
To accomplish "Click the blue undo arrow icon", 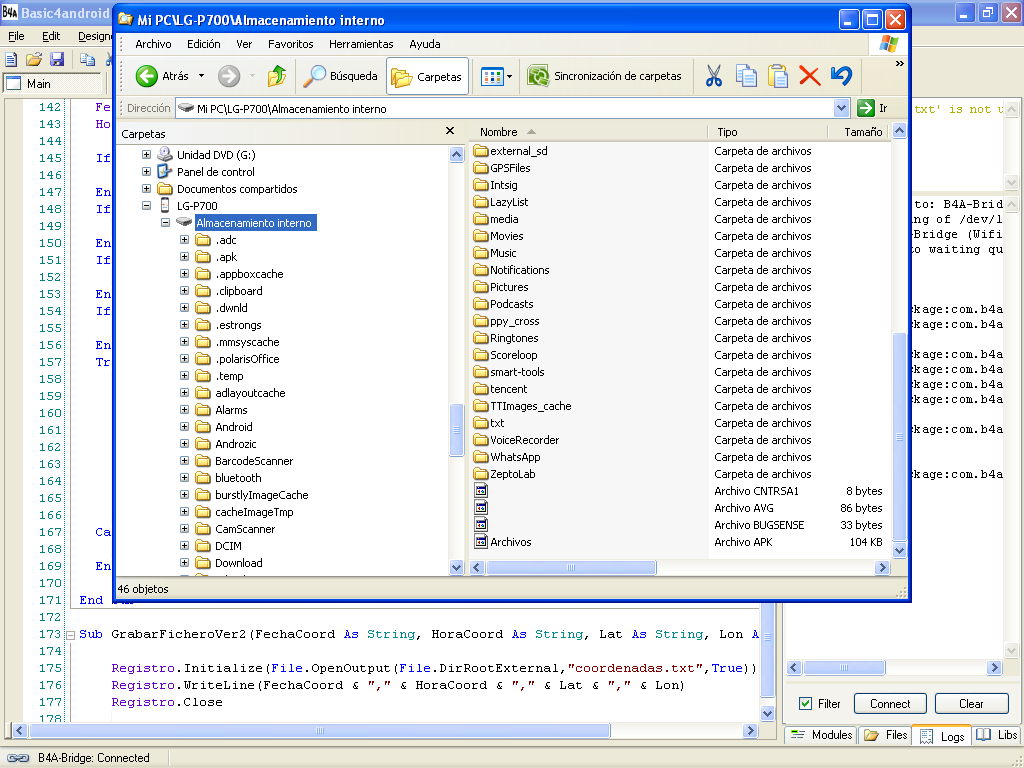I will pyautogui.click(x=841, y=76).
